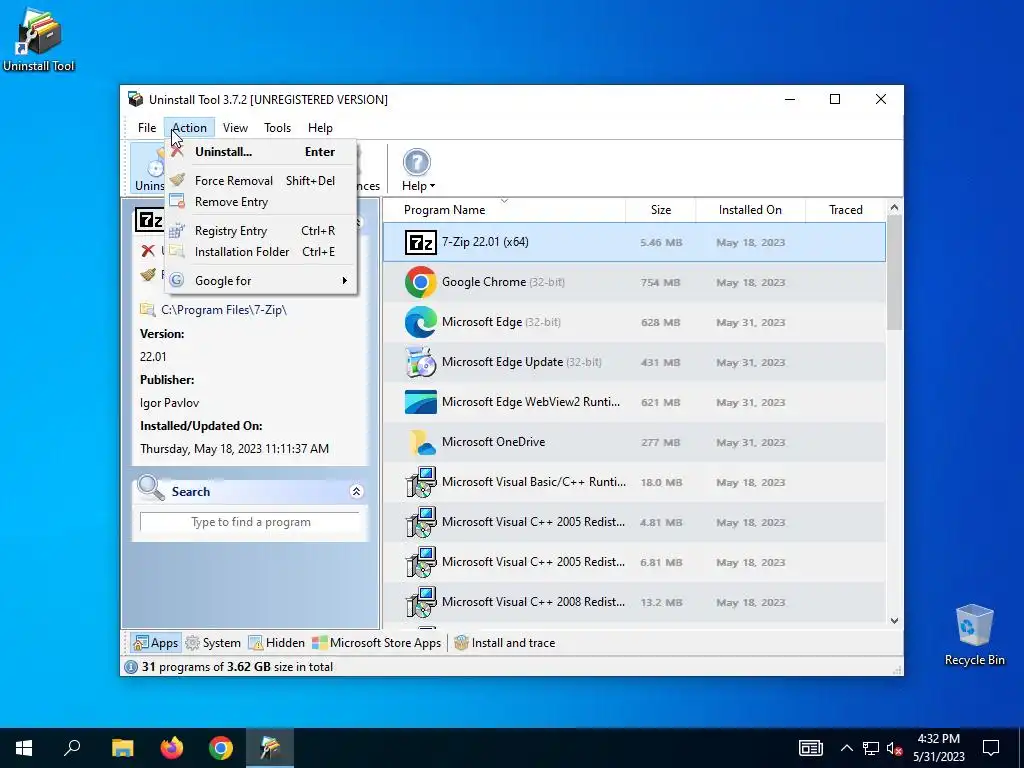The width and height of the screenshot is (1024, 768).
Task: Choose Installation Folder menu entry
Action: [261, 251]
